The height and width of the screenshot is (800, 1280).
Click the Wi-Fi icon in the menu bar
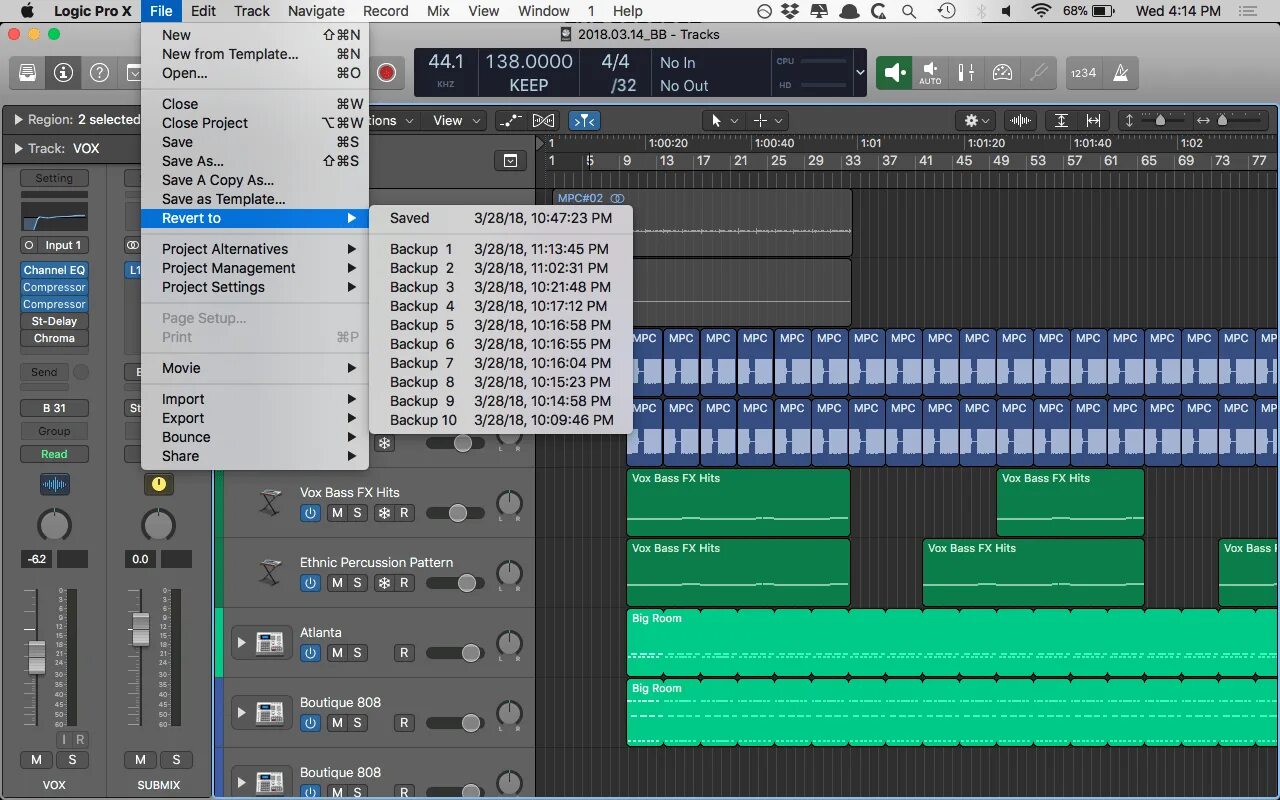coord(1041,11)
